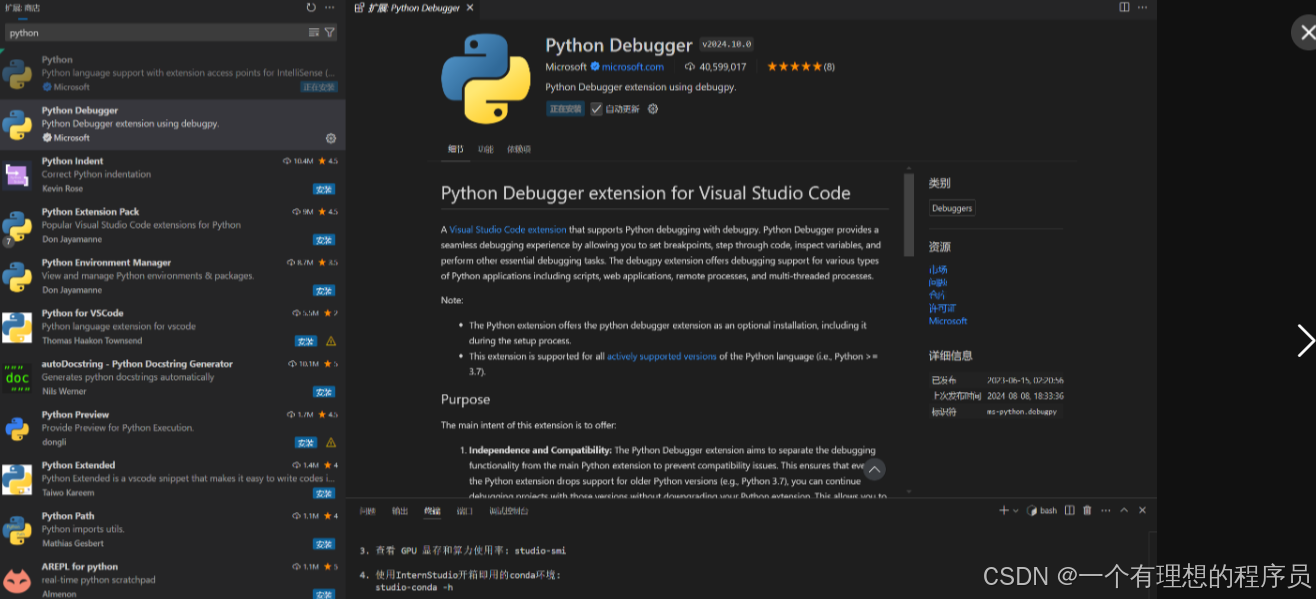Click the Python Indent extension icon
Screen dimensions: 1316x599
click(x=17, y=175)
